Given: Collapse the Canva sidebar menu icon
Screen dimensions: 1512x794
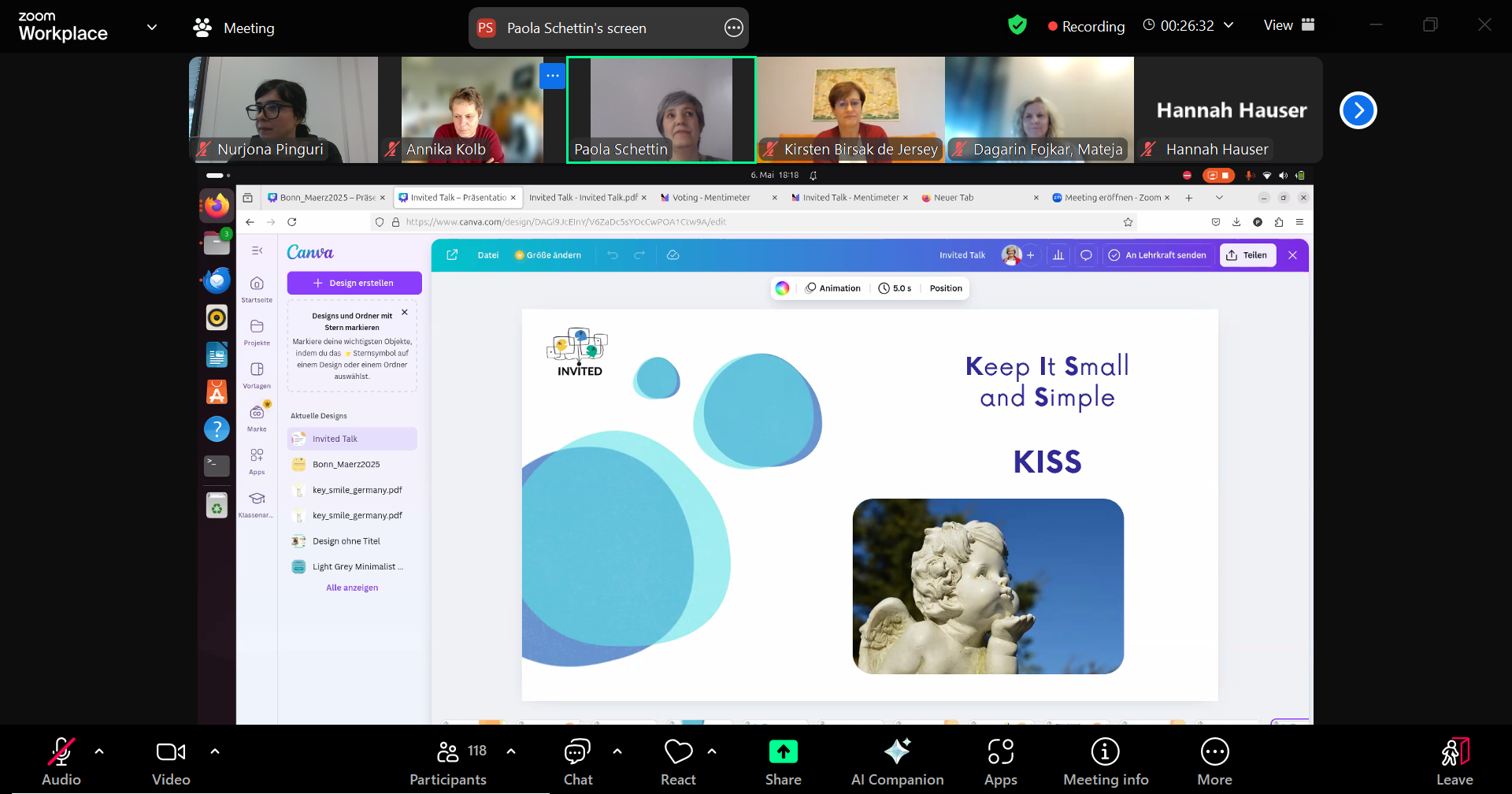Looking at the screenshot, I should 257,250.
